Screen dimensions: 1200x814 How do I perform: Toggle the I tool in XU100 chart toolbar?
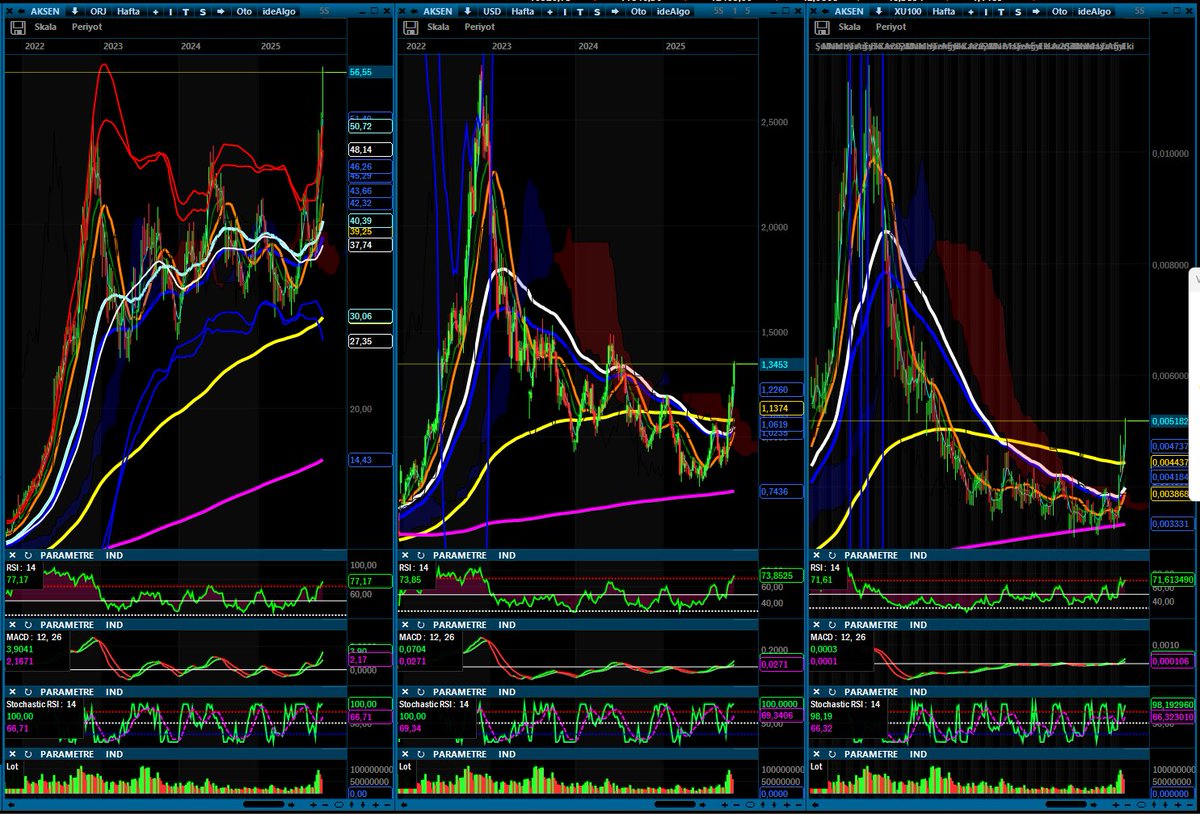pyautogui.click(x=985, y=12)
